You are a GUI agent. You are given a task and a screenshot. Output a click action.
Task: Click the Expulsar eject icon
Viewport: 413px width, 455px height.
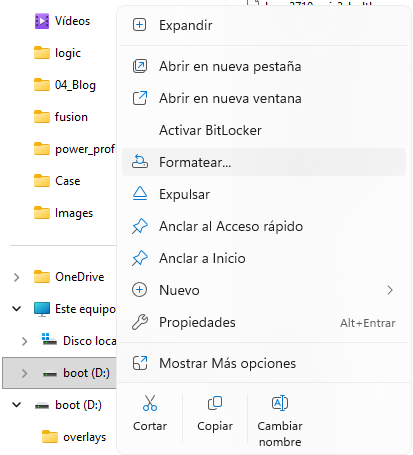click(x=140, y=194)
